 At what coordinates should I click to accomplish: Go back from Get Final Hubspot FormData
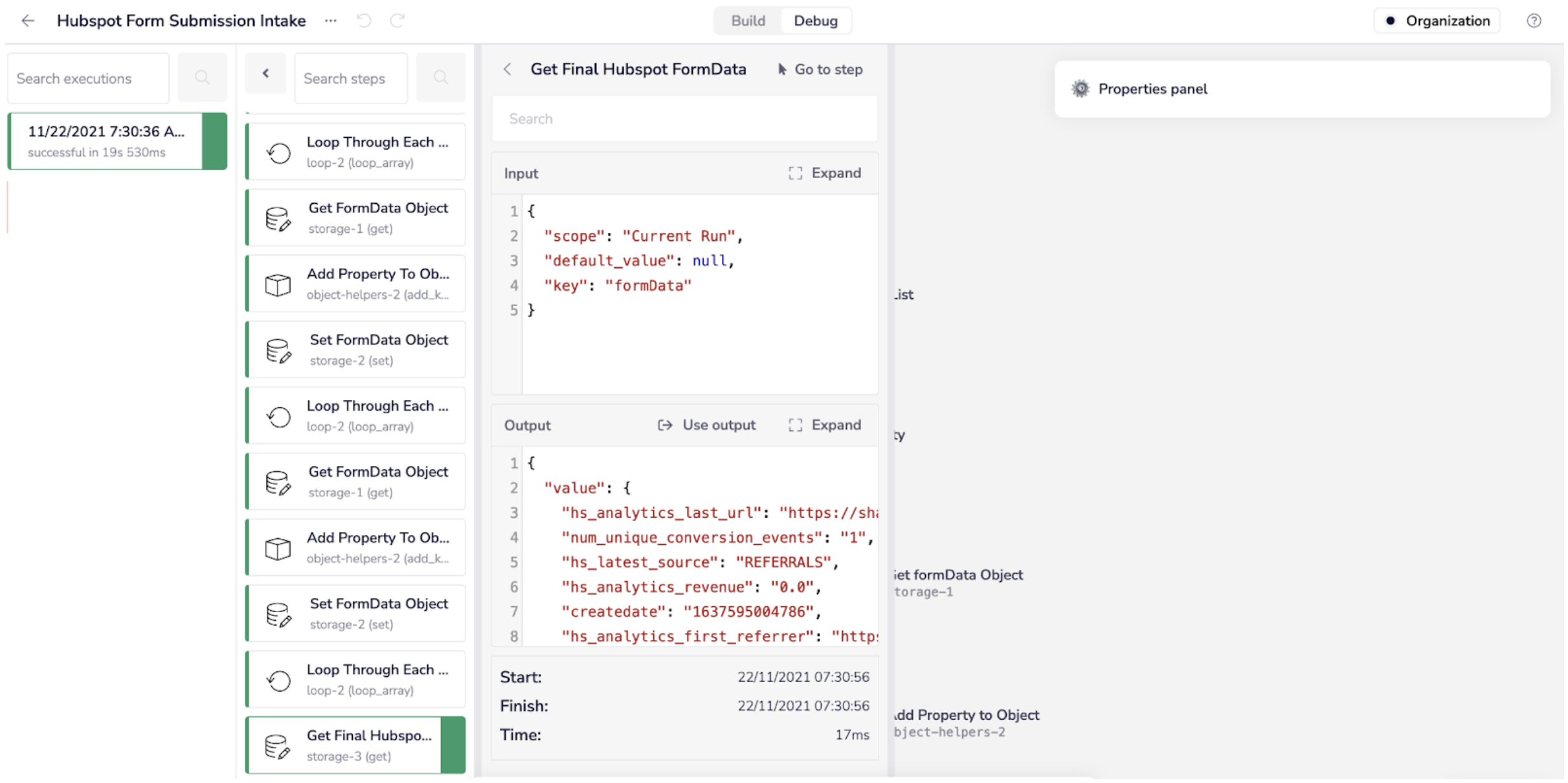508,69
